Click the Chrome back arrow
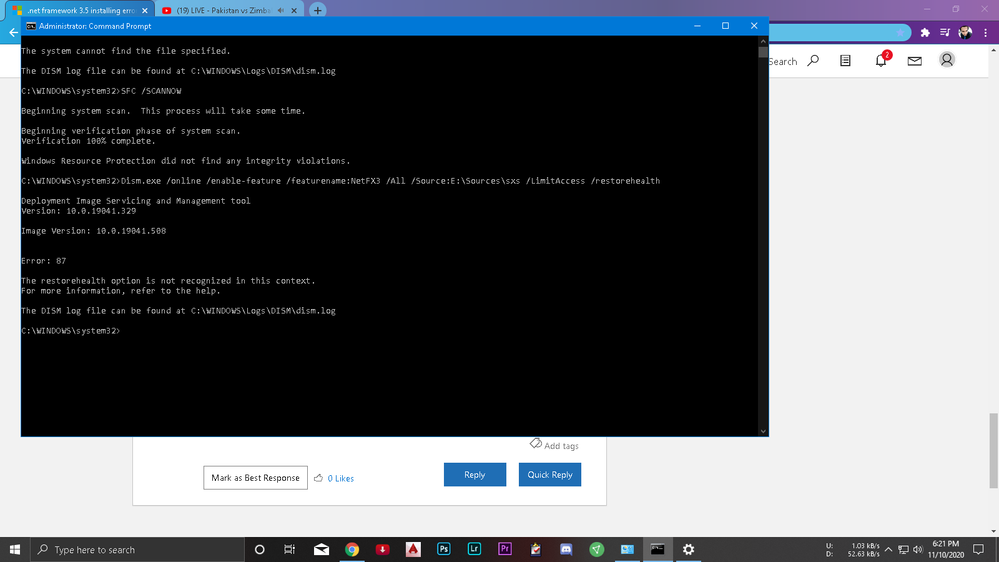 [x=13, y=32]
